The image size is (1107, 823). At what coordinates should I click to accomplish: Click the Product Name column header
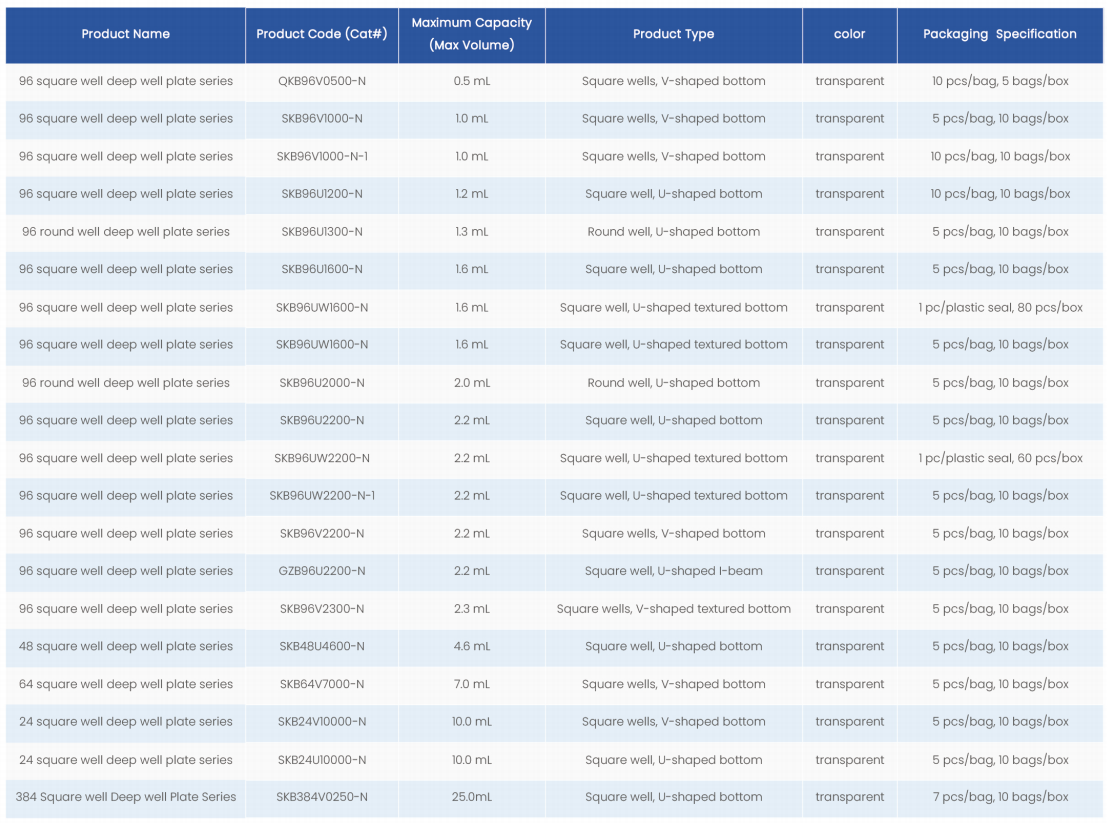click(x=125, y=34)
